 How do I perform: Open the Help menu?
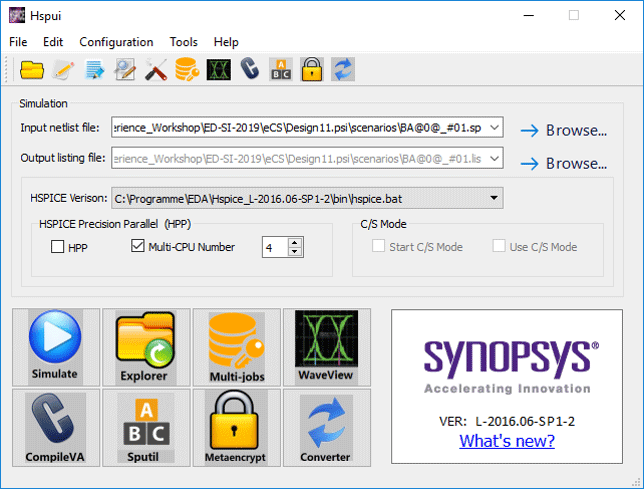tap(226, 42)
